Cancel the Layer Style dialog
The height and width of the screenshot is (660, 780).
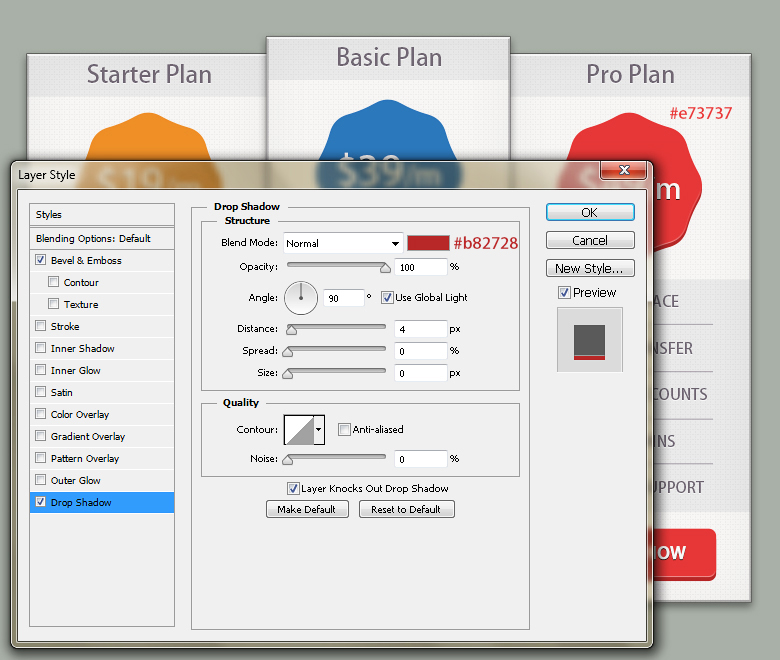tap(590, 240)
